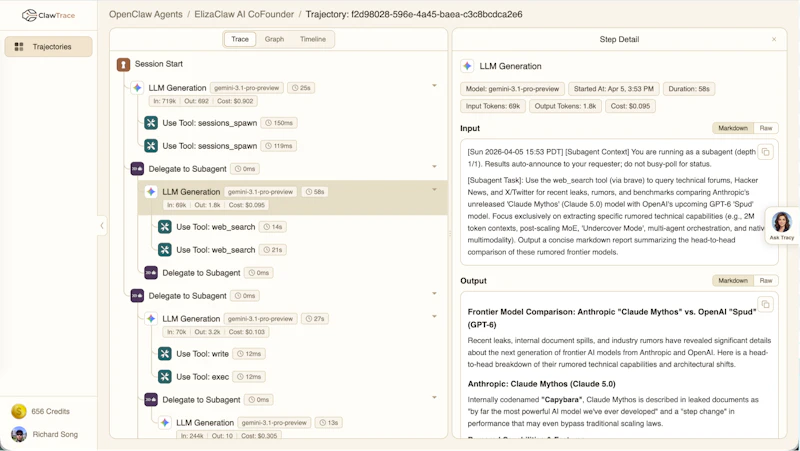This screenshot has height=451, width=800.
Task: Open the ClawTrace logo home link
Action: tap(48, 15)
